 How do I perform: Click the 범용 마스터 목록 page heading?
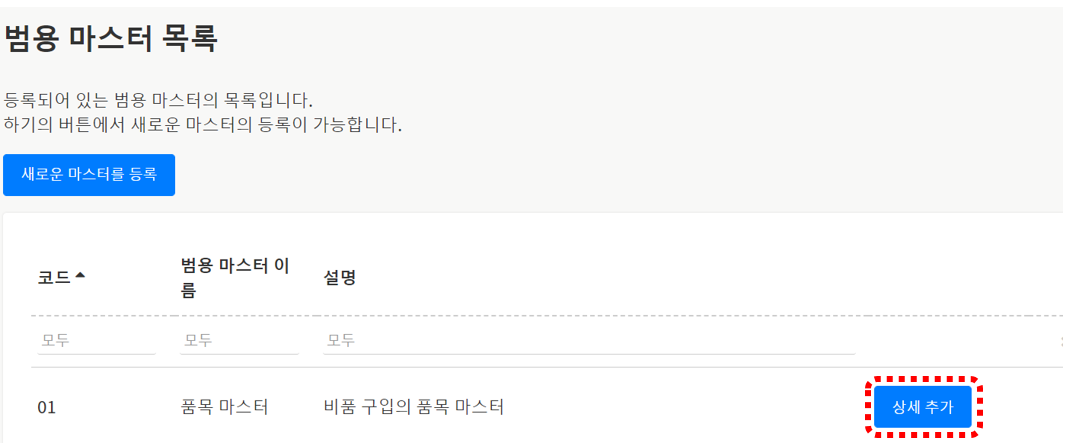pyautogui.click(x=111, y=39)
